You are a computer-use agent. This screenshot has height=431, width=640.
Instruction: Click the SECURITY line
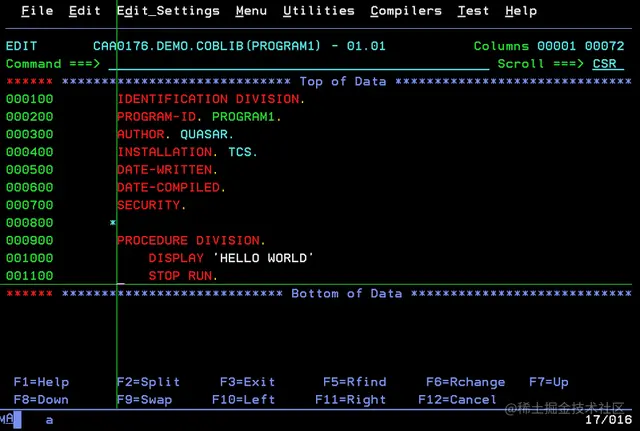pos(151,205)
